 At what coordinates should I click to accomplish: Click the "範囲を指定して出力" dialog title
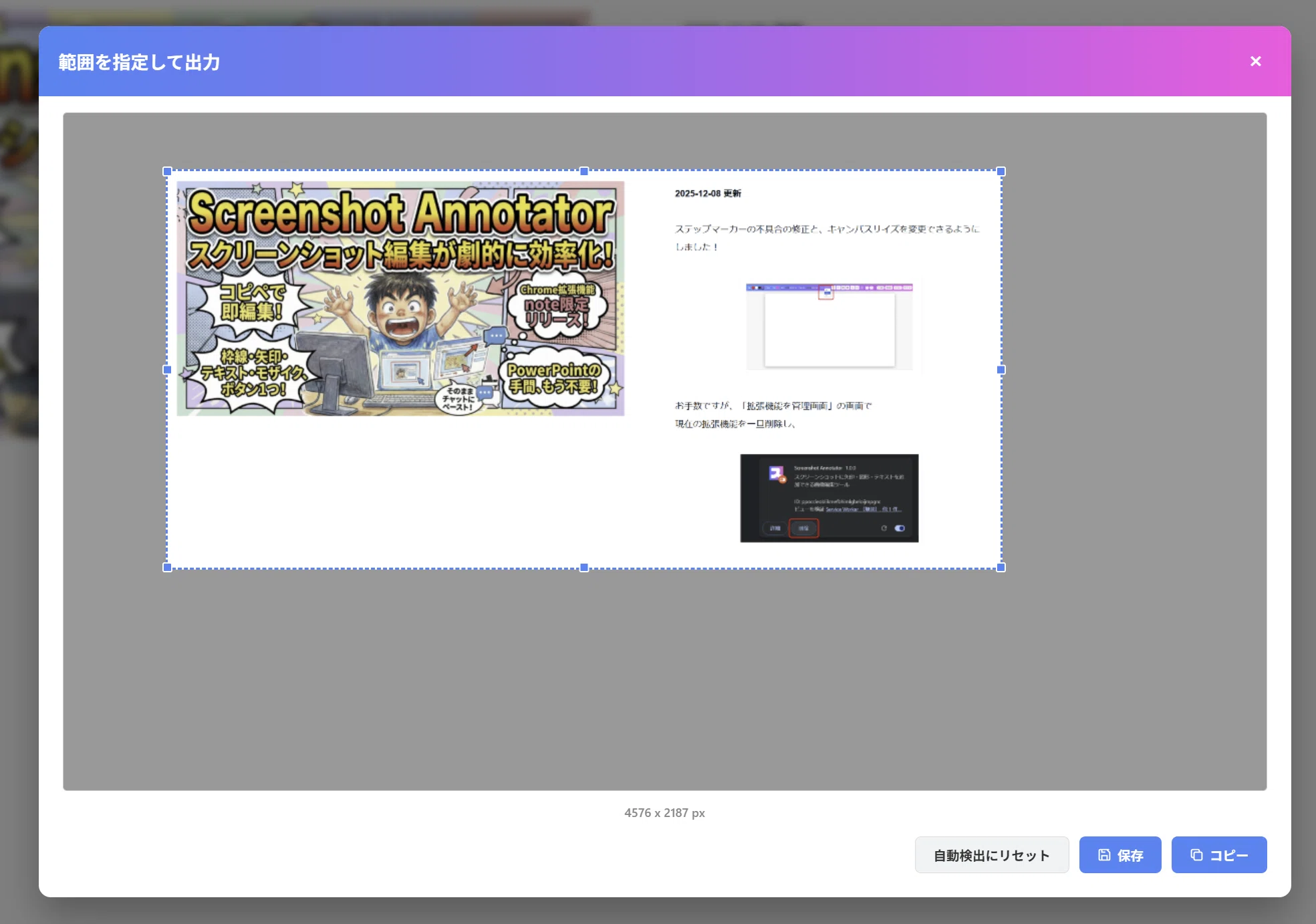[139, 62]
